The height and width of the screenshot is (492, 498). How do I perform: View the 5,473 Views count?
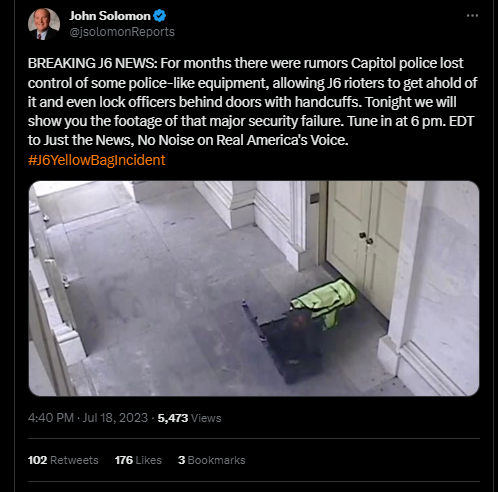click(189, 418)
